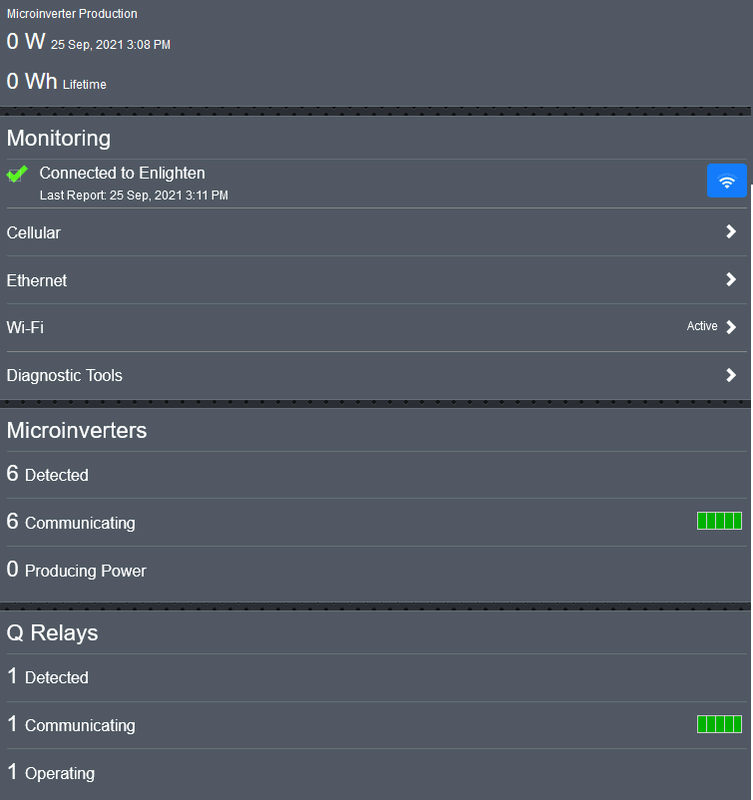Enable the Connected to Enlighten status
This screenshot has height=800, width=753.
tap(122, 173)
